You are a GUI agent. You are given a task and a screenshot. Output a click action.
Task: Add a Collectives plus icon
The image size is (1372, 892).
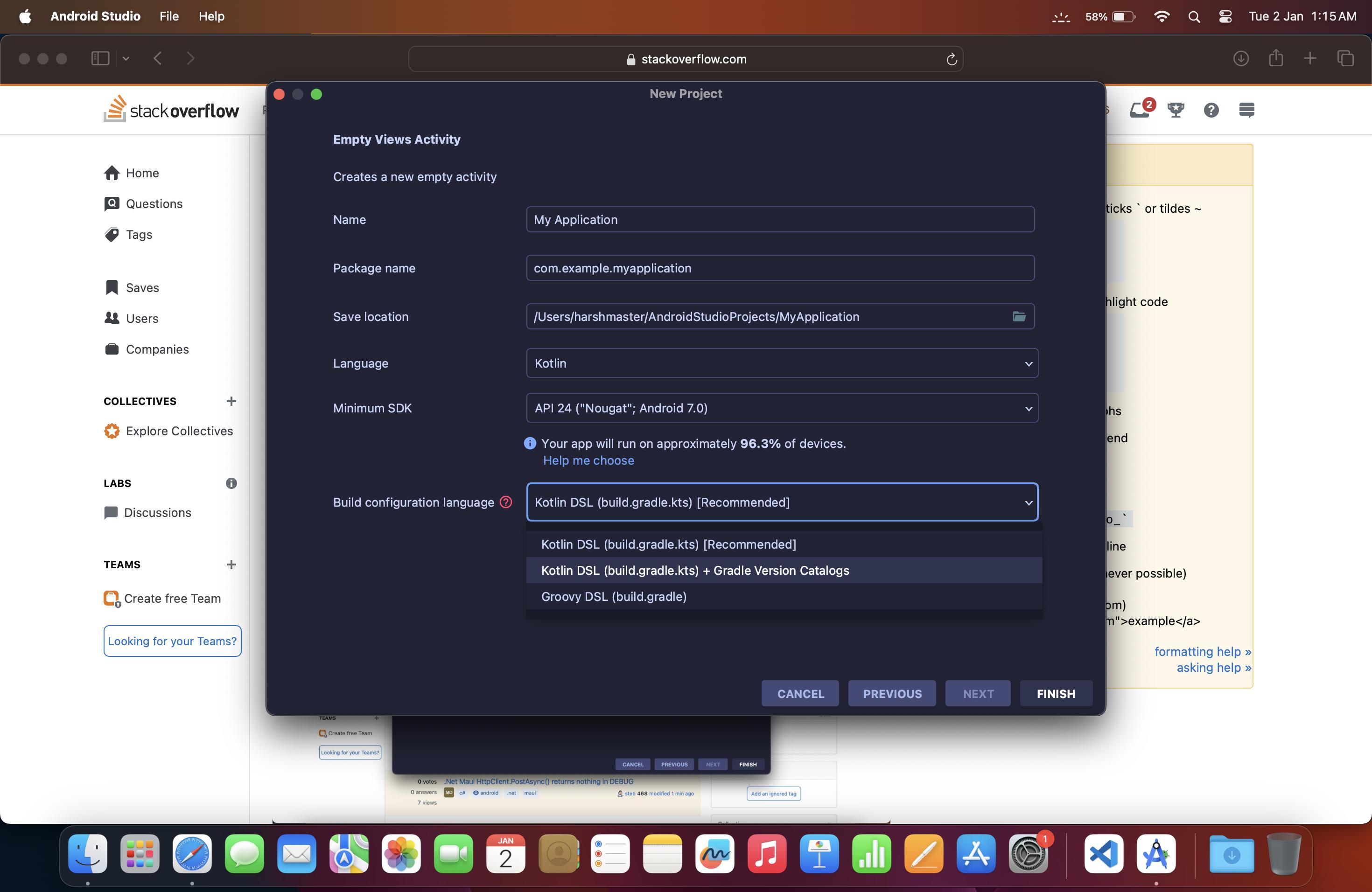pos(231,401)
